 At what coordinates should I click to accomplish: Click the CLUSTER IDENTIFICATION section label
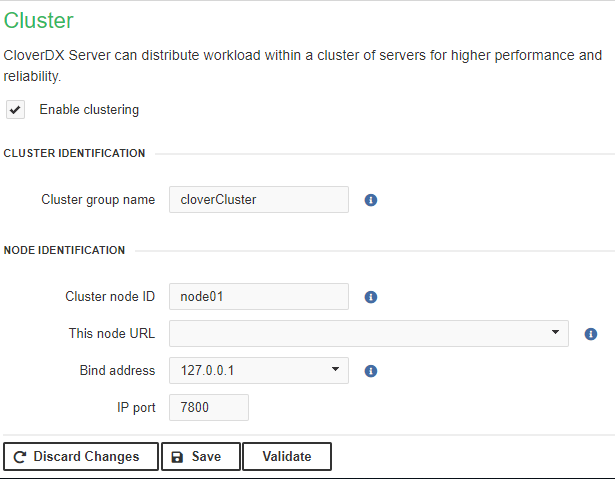point(75,153)
